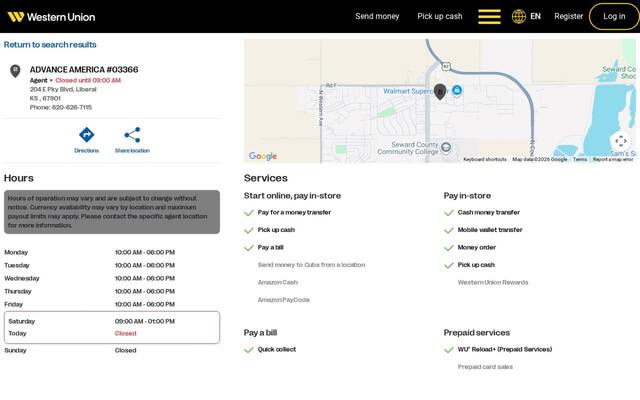Click the Mobile wallet transfer label
The width and height of the screenshot is (640, 400).
pyautogui.click(x=490, y=230)
